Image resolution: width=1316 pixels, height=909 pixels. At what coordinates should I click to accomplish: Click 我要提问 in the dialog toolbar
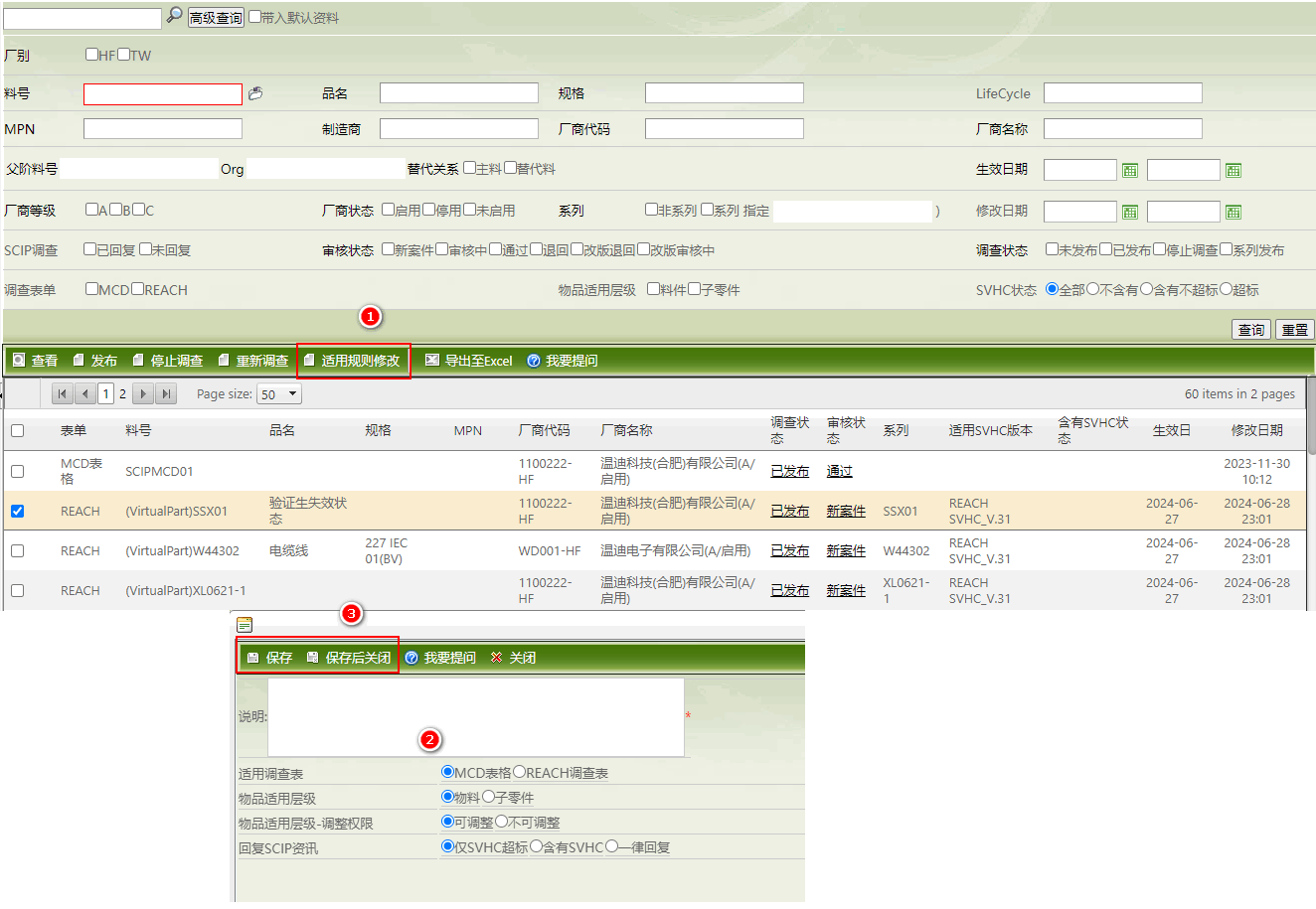point(441,658)
